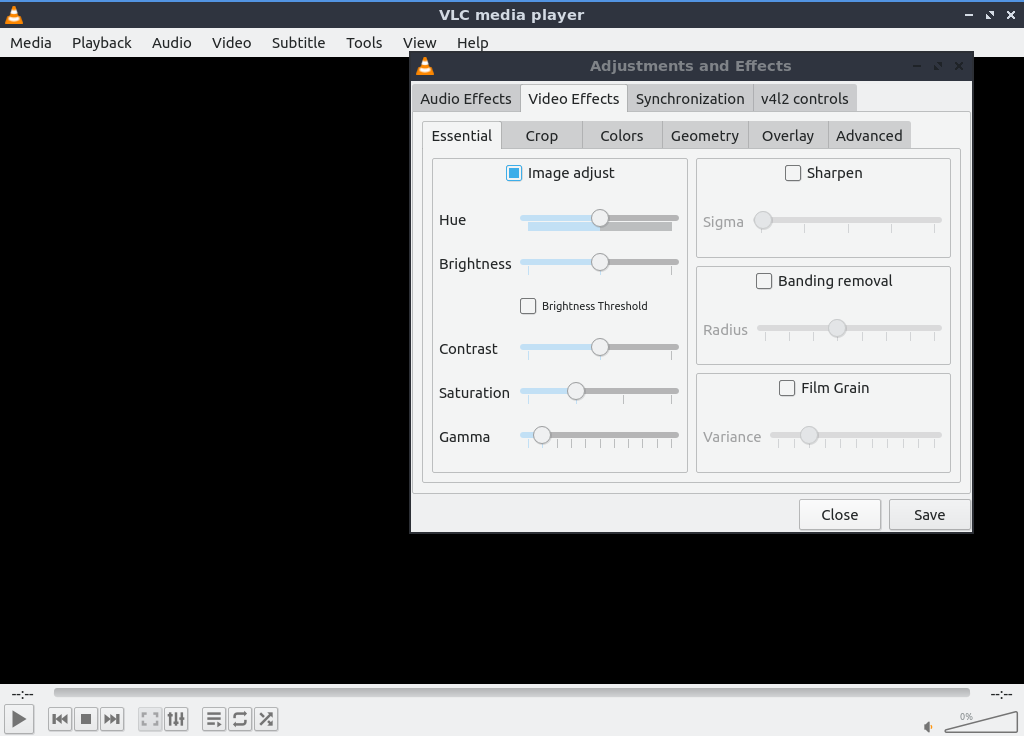The image size is (1024, 736).
Task: Switch to the Audio Effects tab
Action: [465, 99]
